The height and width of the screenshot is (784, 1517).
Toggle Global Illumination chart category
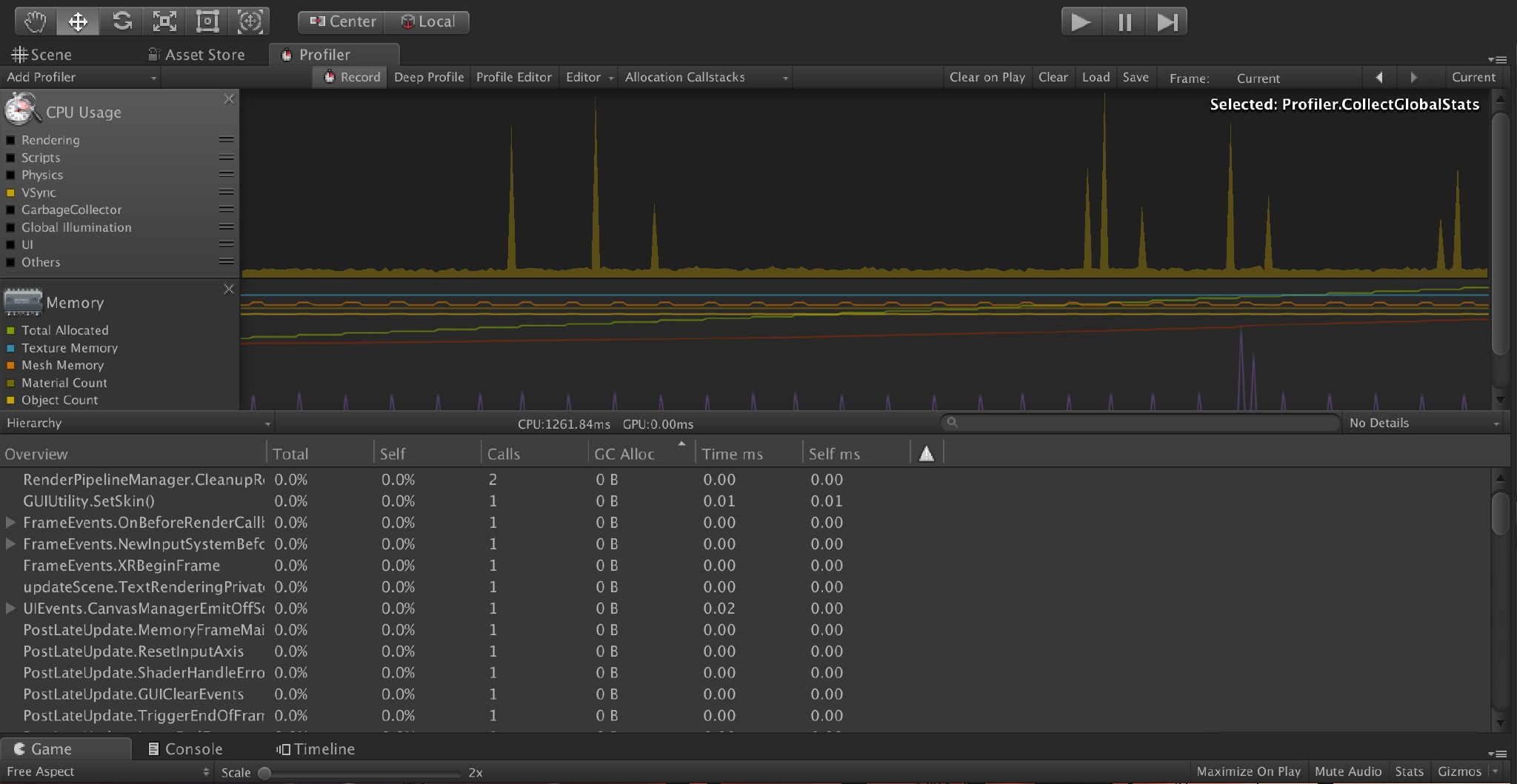(x=10, y=227)
